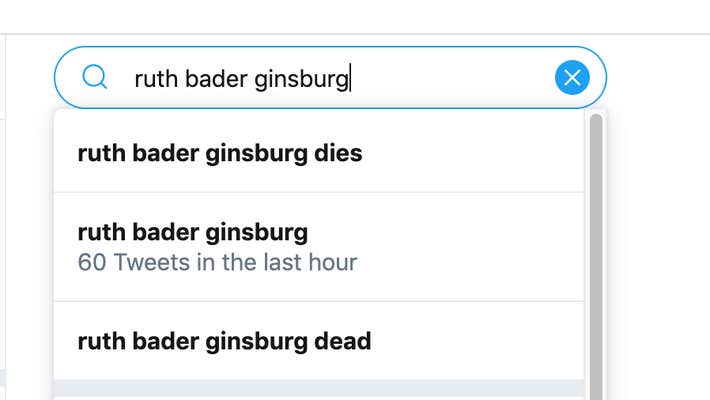Click blank area right of 'ruth bader ginsburg dead'
Viewport: 710px width, 400px height.
[478, 341]
